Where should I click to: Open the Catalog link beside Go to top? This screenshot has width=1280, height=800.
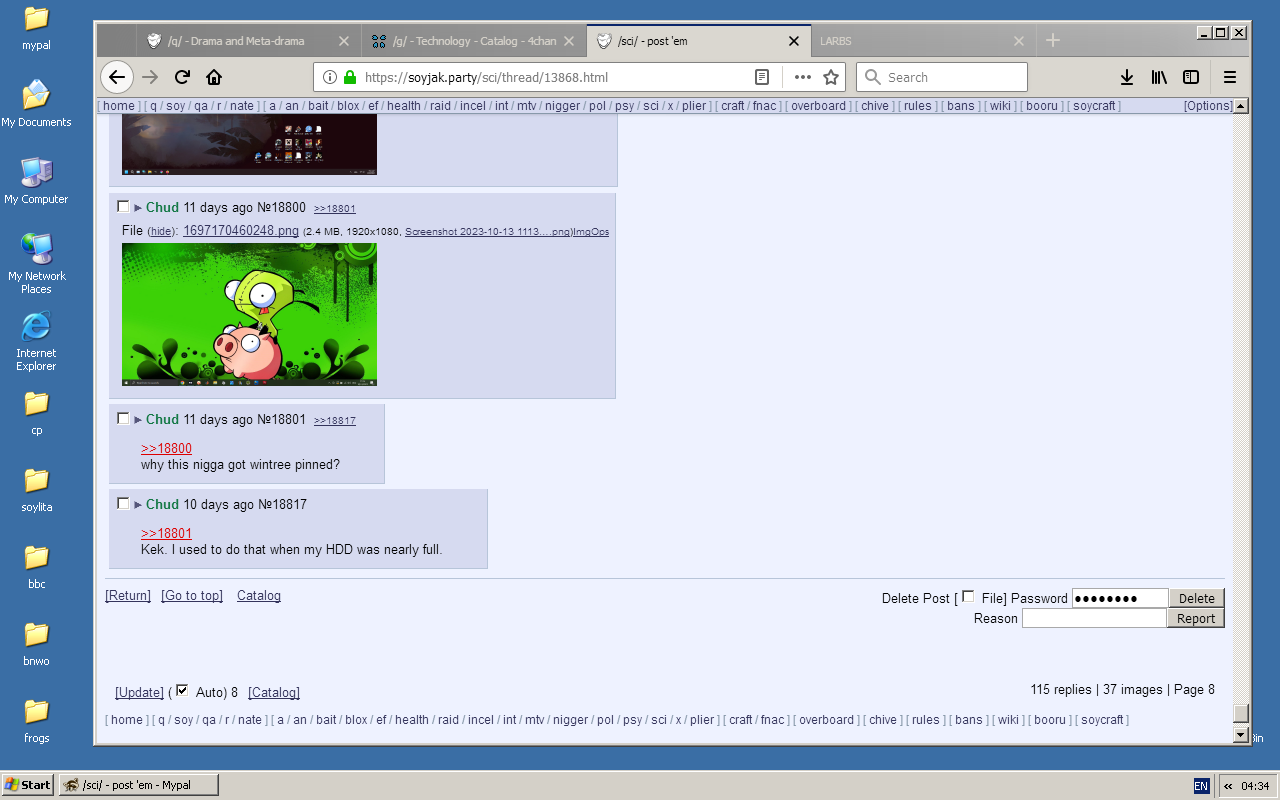(259, 595)
